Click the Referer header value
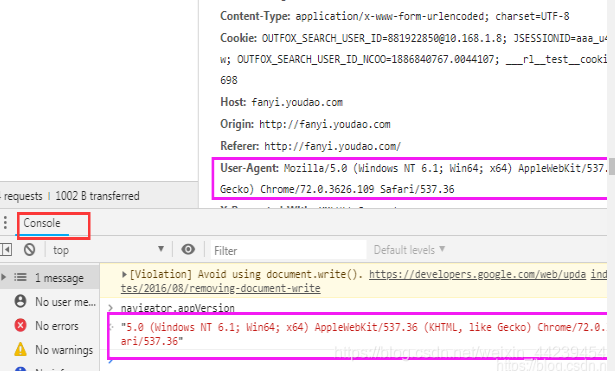The height and width of the screenshot is (371, 615). 333,146
